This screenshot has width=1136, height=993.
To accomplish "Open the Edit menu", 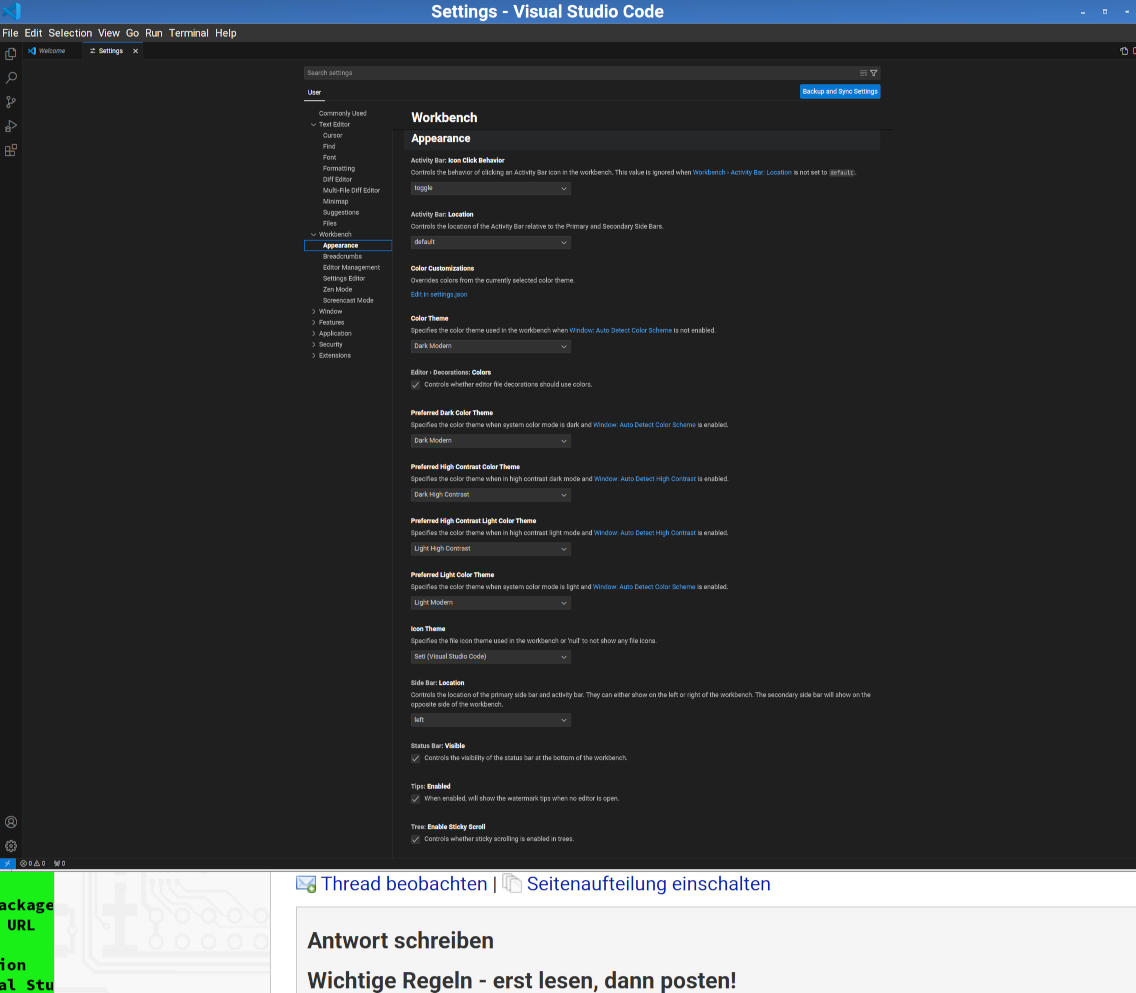I will click(x=33, y=33).
